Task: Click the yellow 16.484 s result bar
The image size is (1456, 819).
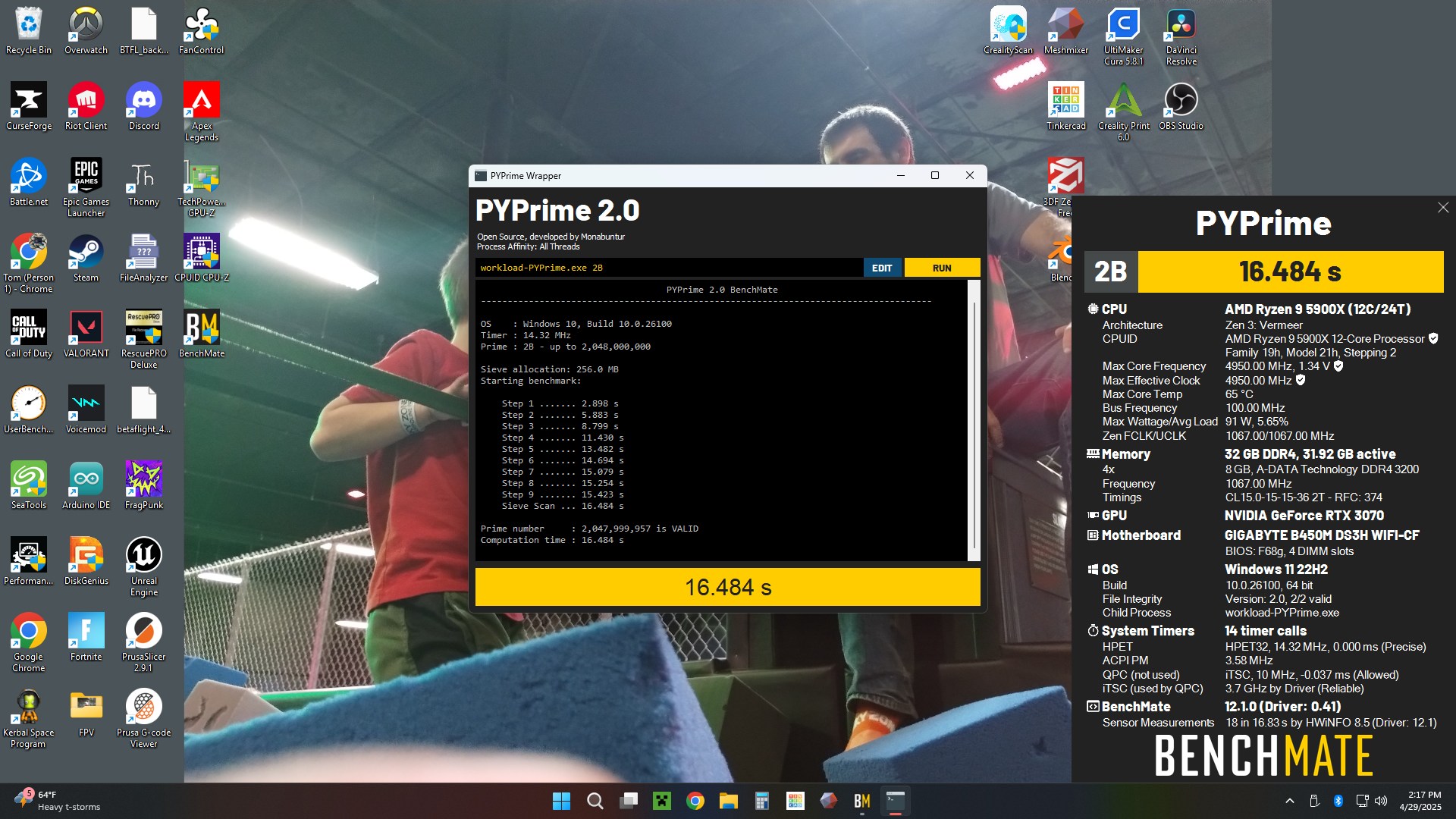Action: (x=728, y=587)
